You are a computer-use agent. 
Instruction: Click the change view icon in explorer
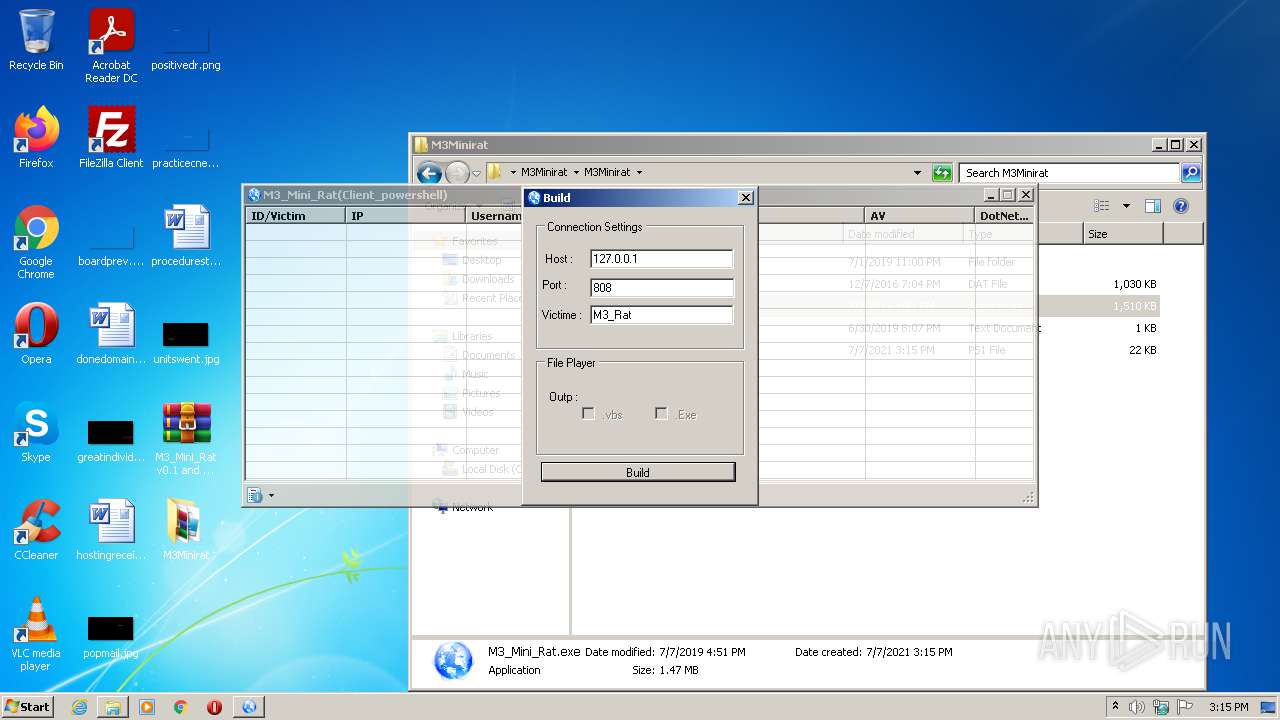(x=1102, y=206)
